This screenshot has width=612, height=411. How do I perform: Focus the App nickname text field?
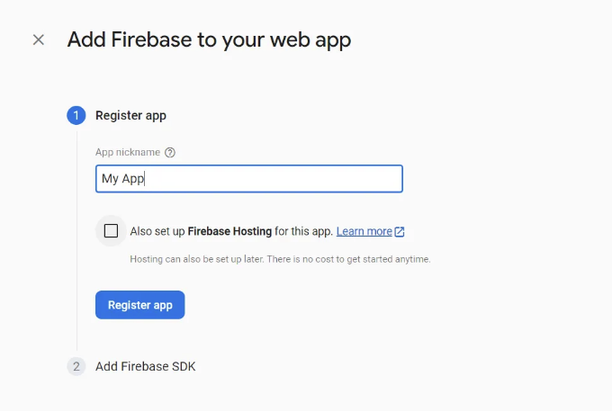click(249, 179)
